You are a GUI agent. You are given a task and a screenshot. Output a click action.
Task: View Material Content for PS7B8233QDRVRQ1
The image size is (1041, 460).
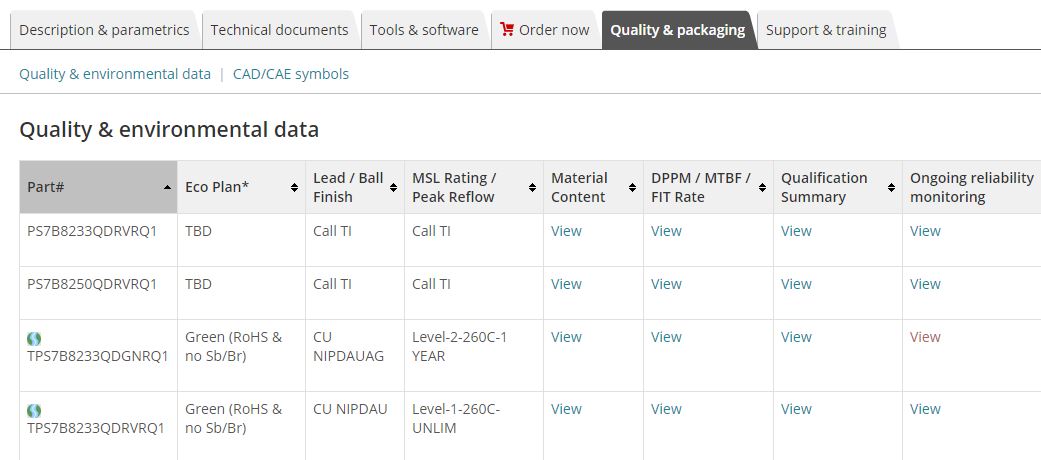(x=566, y=231)
